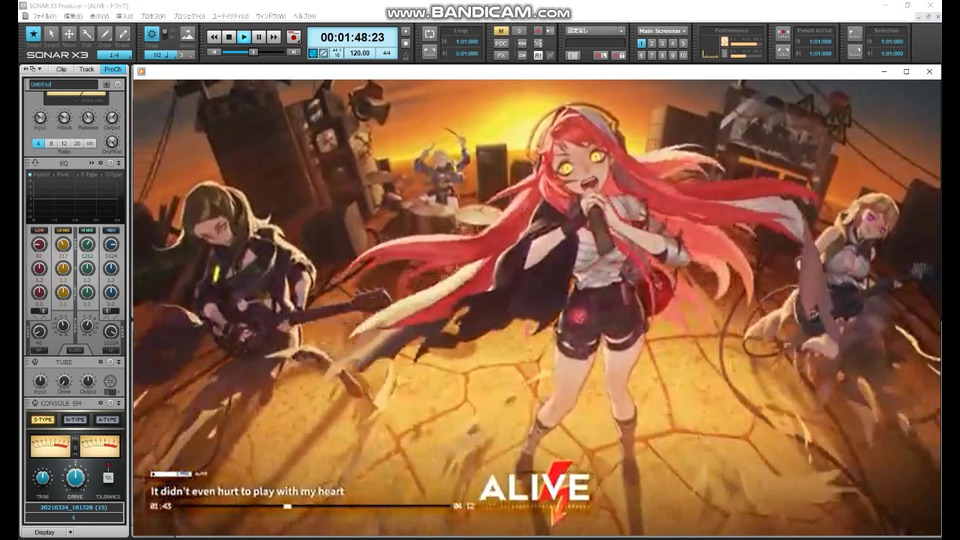The width and height of the screenshot is (960, 540).
Task: Adjust the transport position slider
Action: [253, 53]
